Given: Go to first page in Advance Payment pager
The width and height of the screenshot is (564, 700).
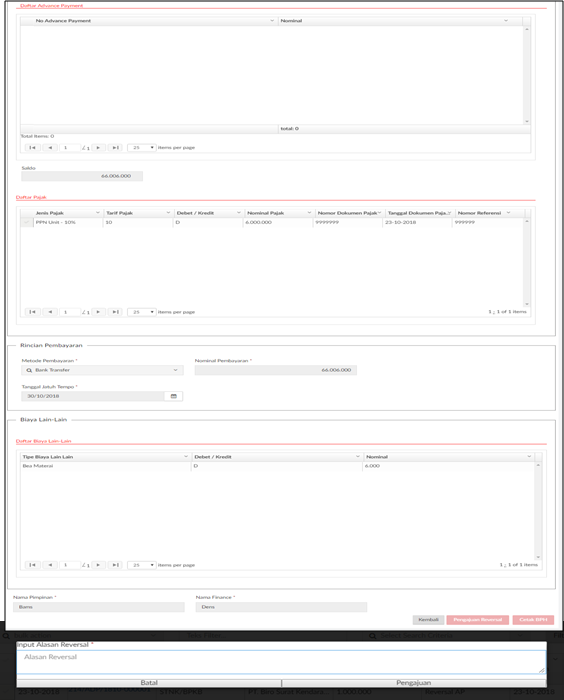Looking at the screenshot, I should [x=32, y=147].
